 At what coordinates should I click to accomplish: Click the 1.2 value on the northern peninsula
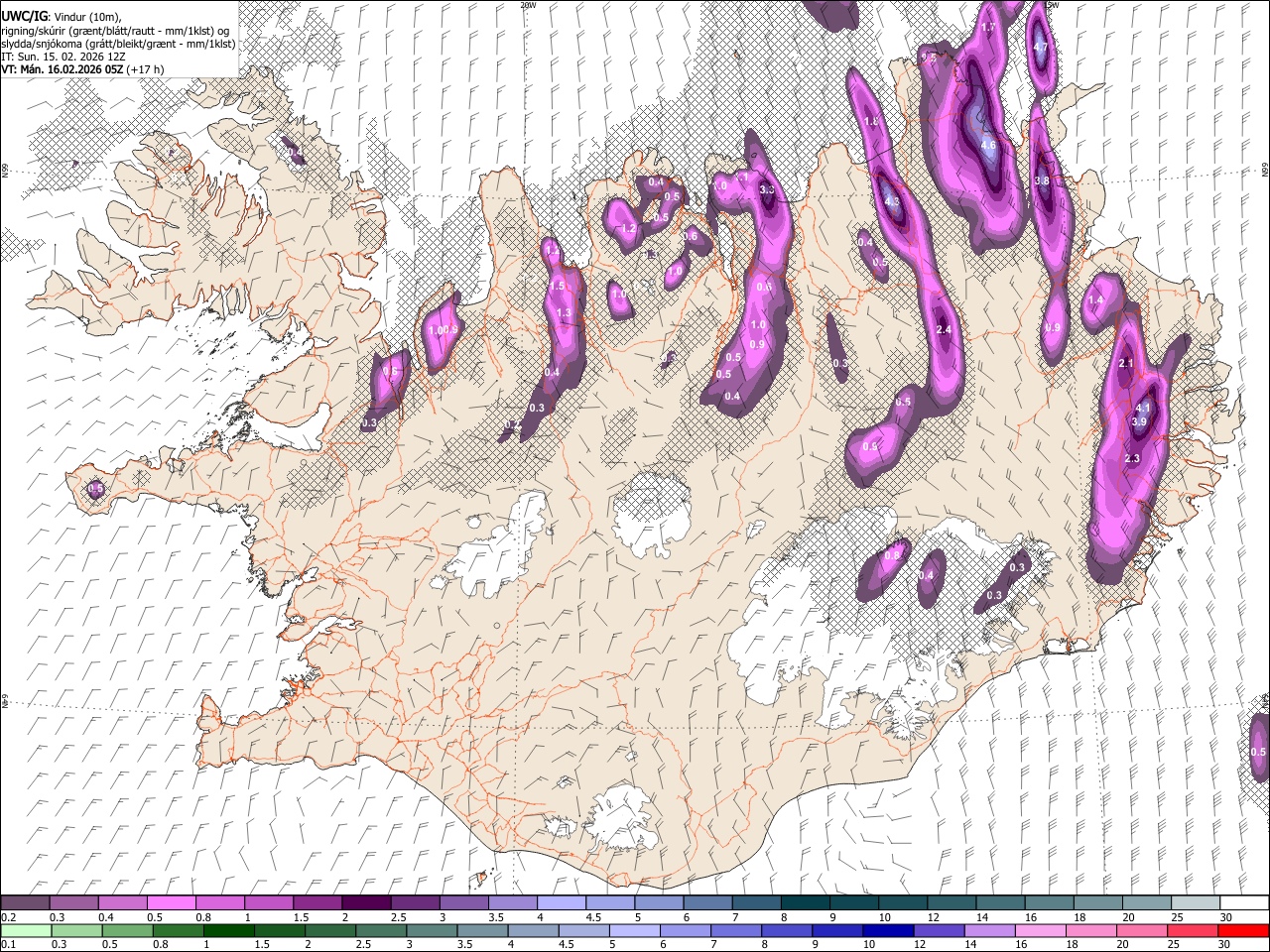click(628, 229)
